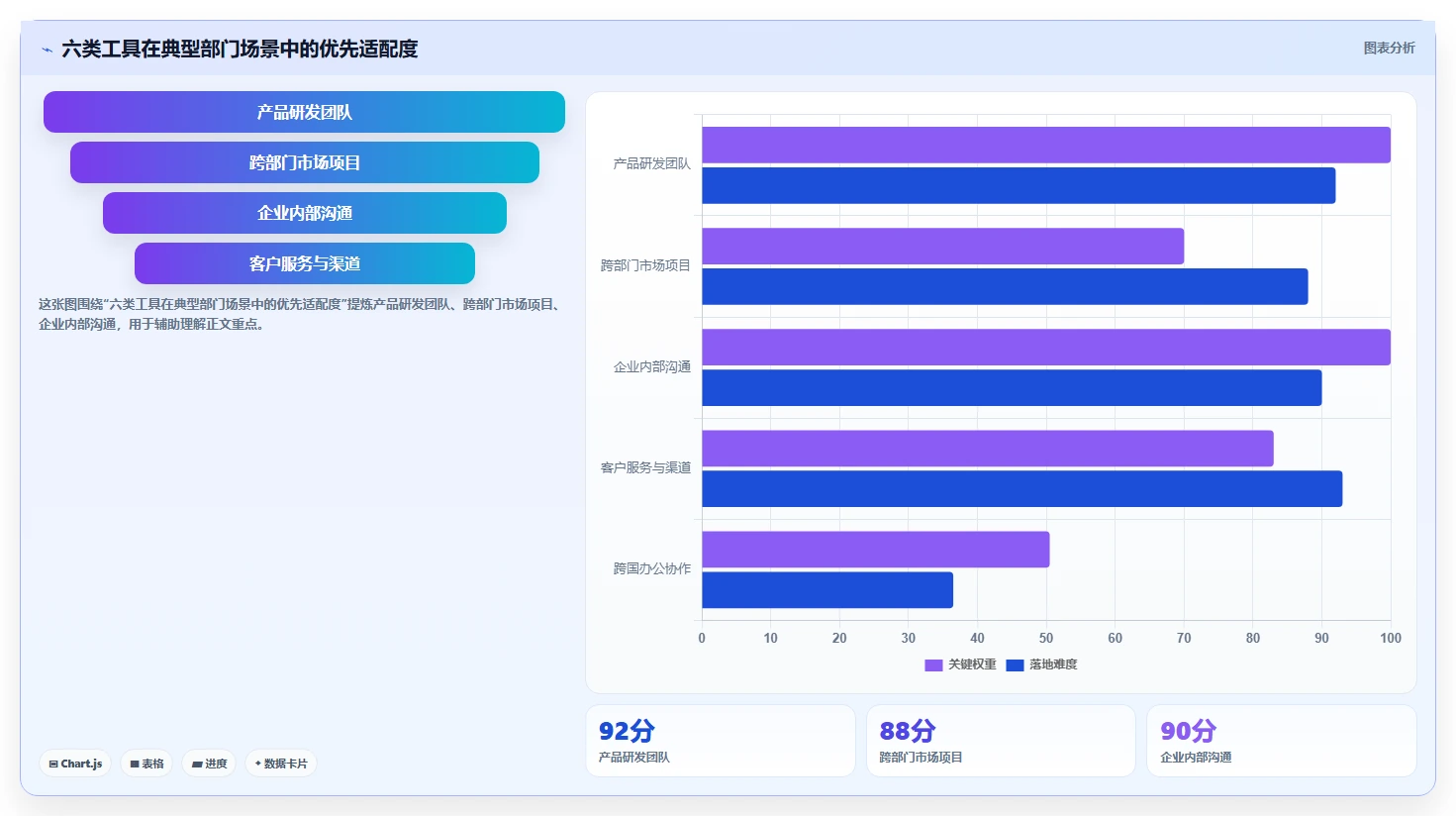Click the 表格 tag chip

pyautogui.click(x=147, y=764)
